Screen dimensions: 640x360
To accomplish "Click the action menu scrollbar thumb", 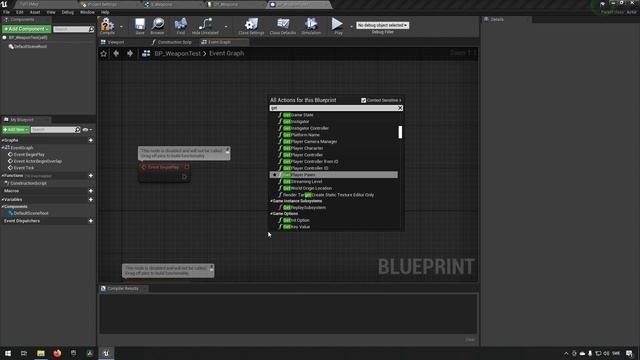I will pos(400,132).
